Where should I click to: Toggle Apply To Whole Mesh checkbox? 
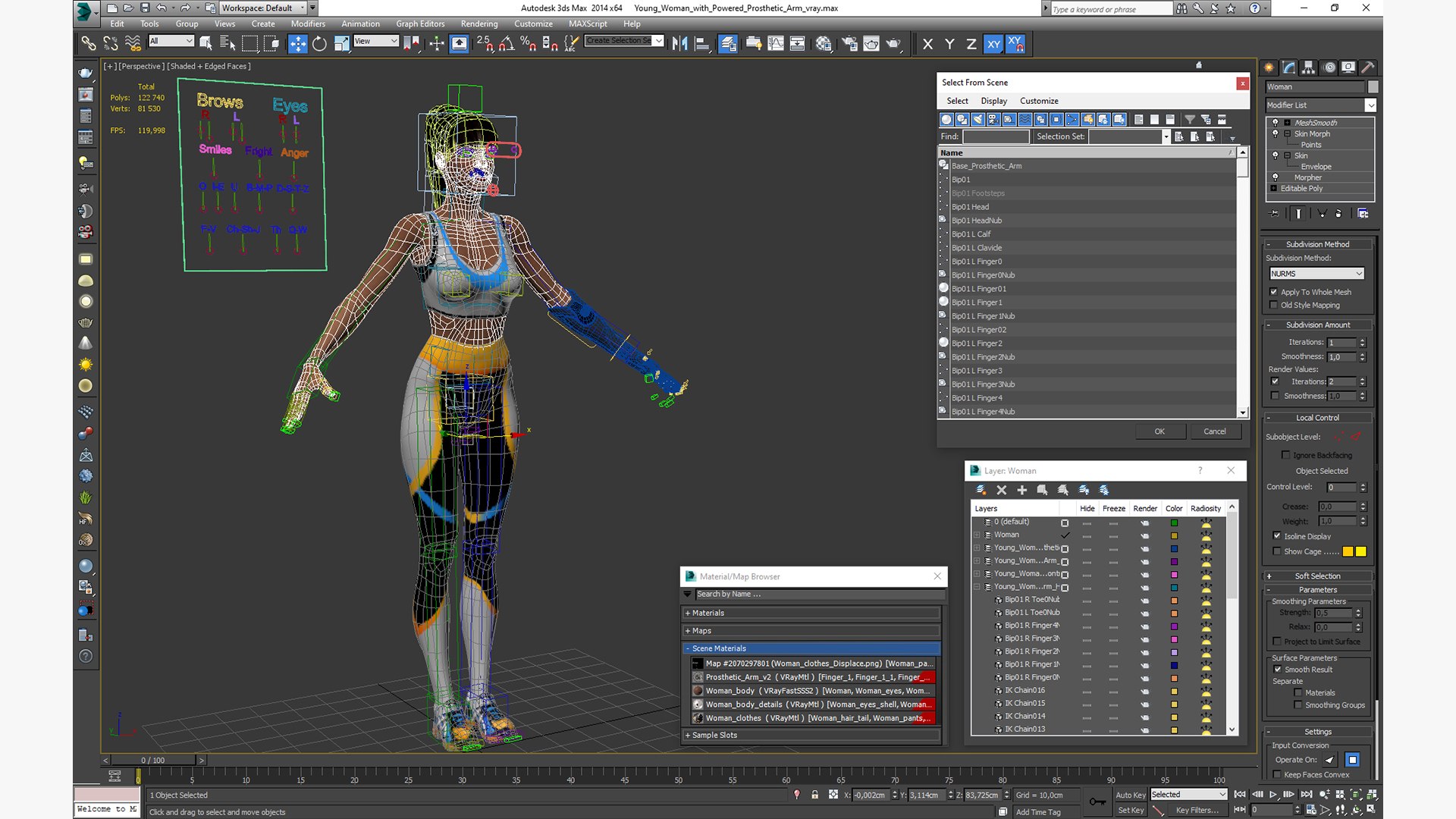(1274, 292)
